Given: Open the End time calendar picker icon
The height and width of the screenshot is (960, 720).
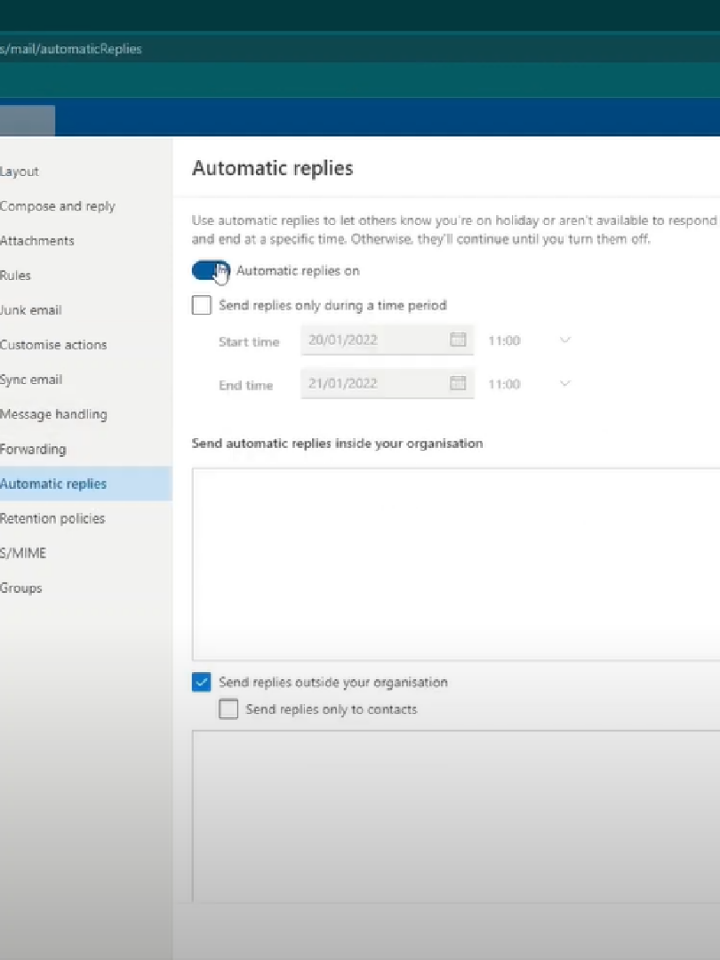Looking at the screenshot, I should point(457,383).
